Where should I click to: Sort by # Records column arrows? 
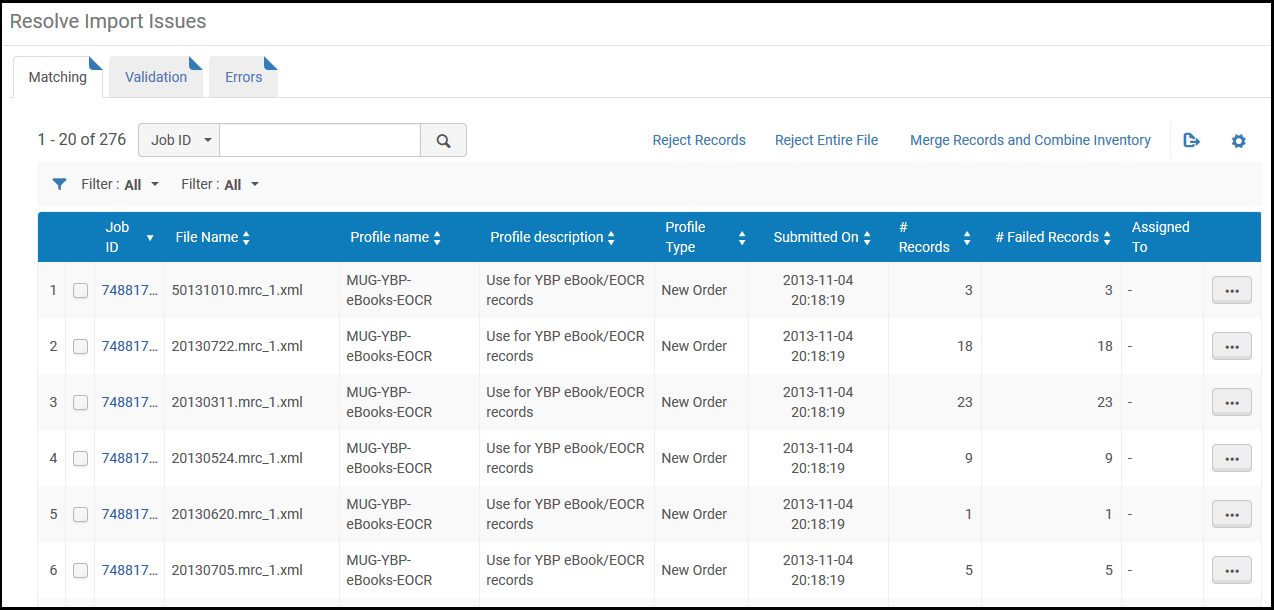tap(967, 238)
